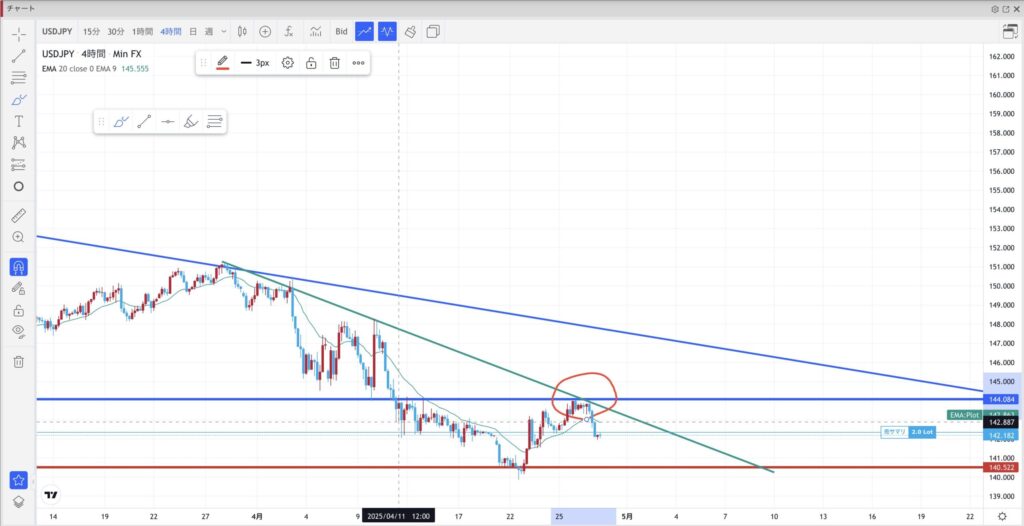The width and height of the screenshot is (1024, 526).
Task: Click the 2025/04/11 12:00 time label
Action: click(398, 516)
